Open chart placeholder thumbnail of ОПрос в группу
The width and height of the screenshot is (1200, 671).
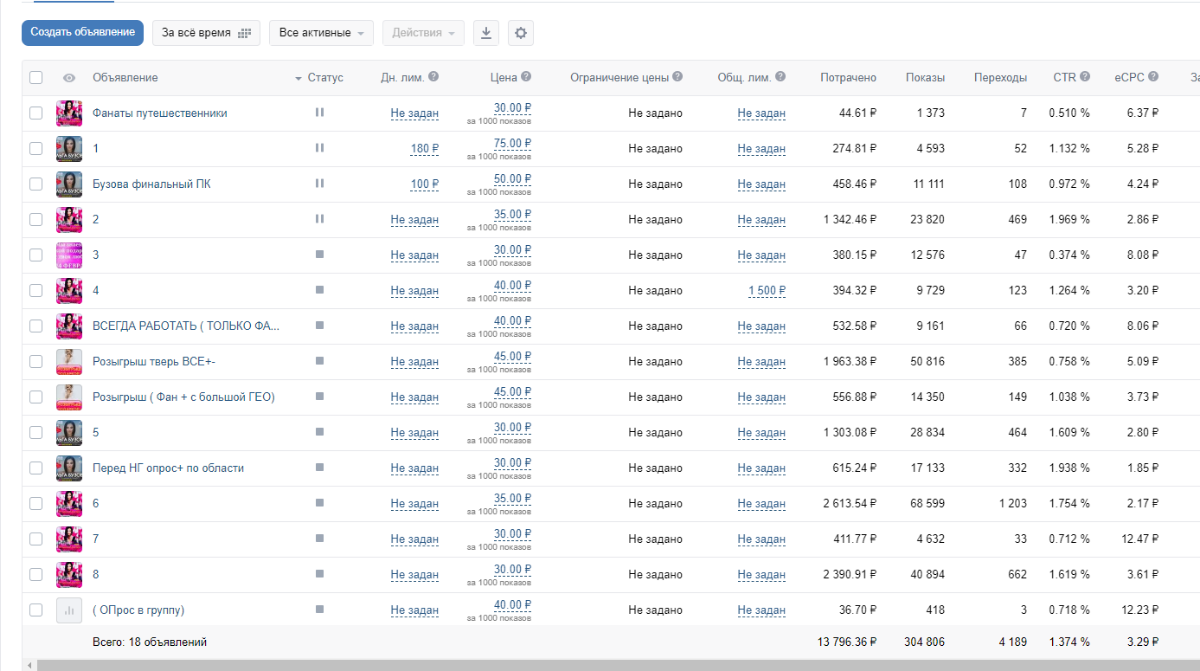(x=69, y=610)
